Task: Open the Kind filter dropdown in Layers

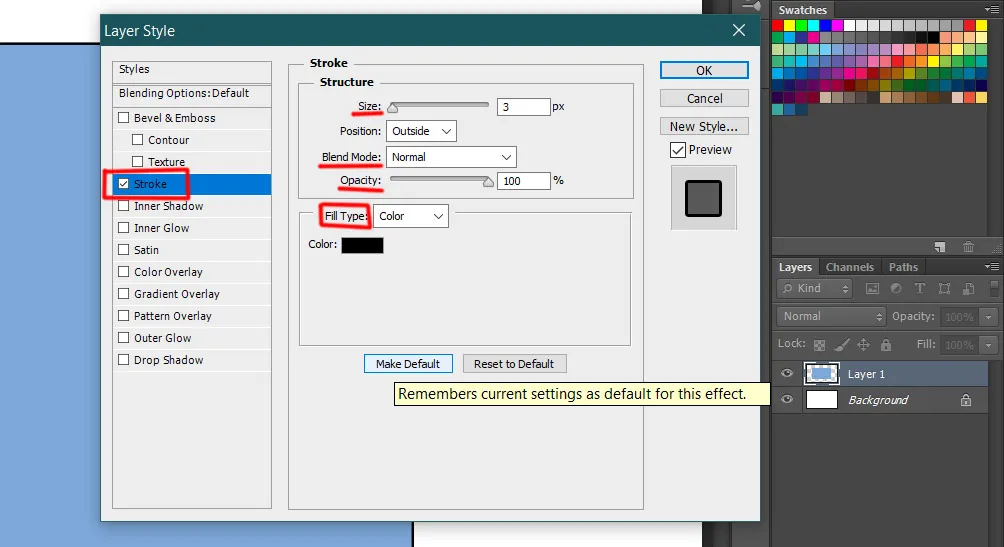Action: (815, 289)
